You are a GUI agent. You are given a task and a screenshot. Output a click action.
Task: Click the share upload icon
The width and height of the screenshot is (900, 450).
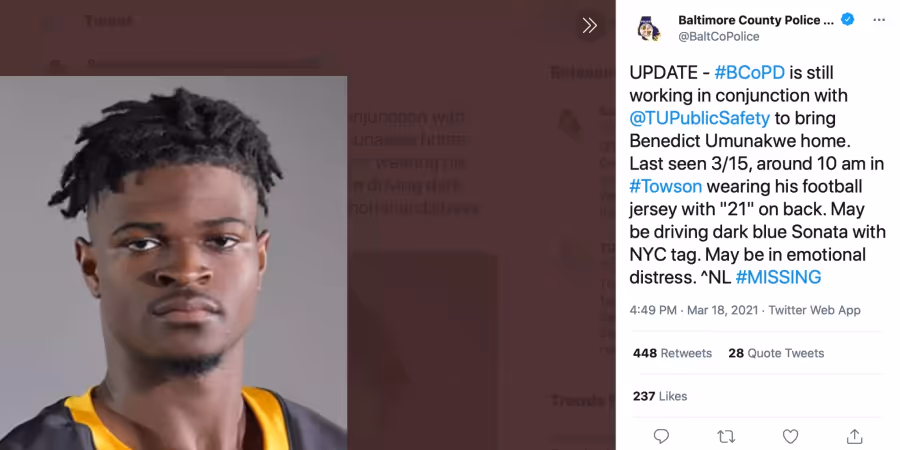pos(855,436)
